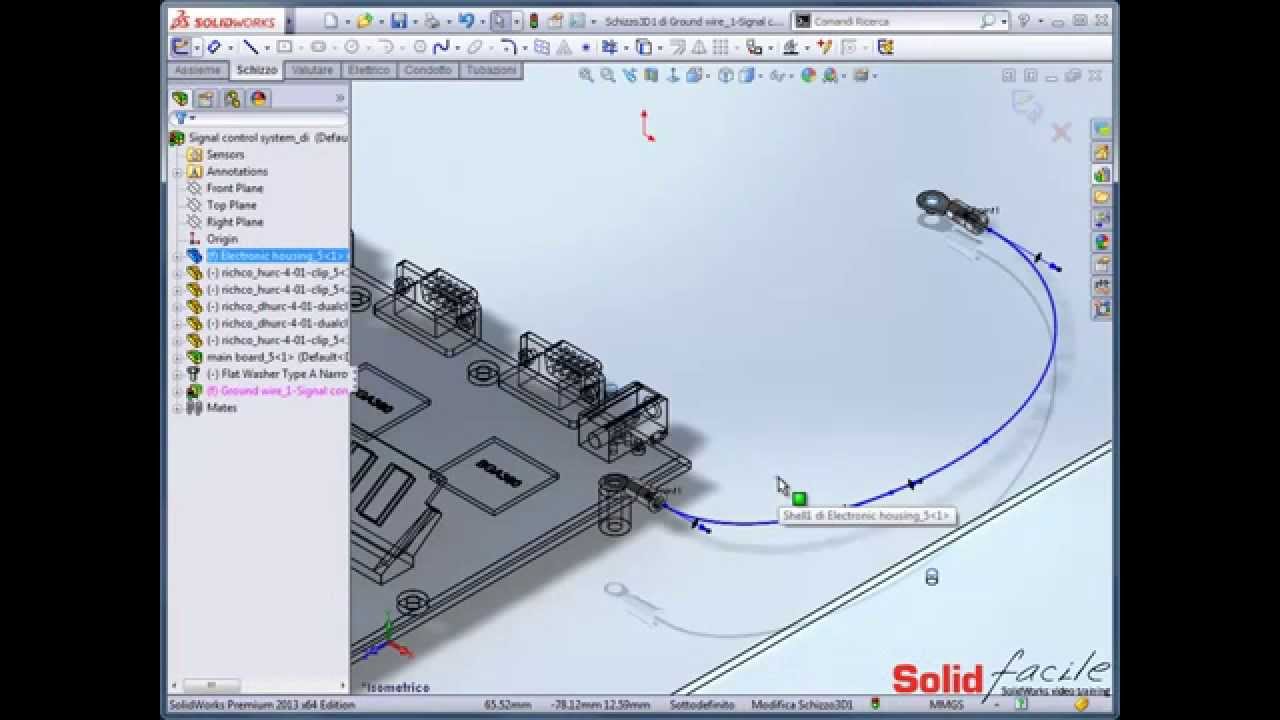Click the red exit sketch X corner
The height and width of the screenshot is (720, 1280).
1061,132
